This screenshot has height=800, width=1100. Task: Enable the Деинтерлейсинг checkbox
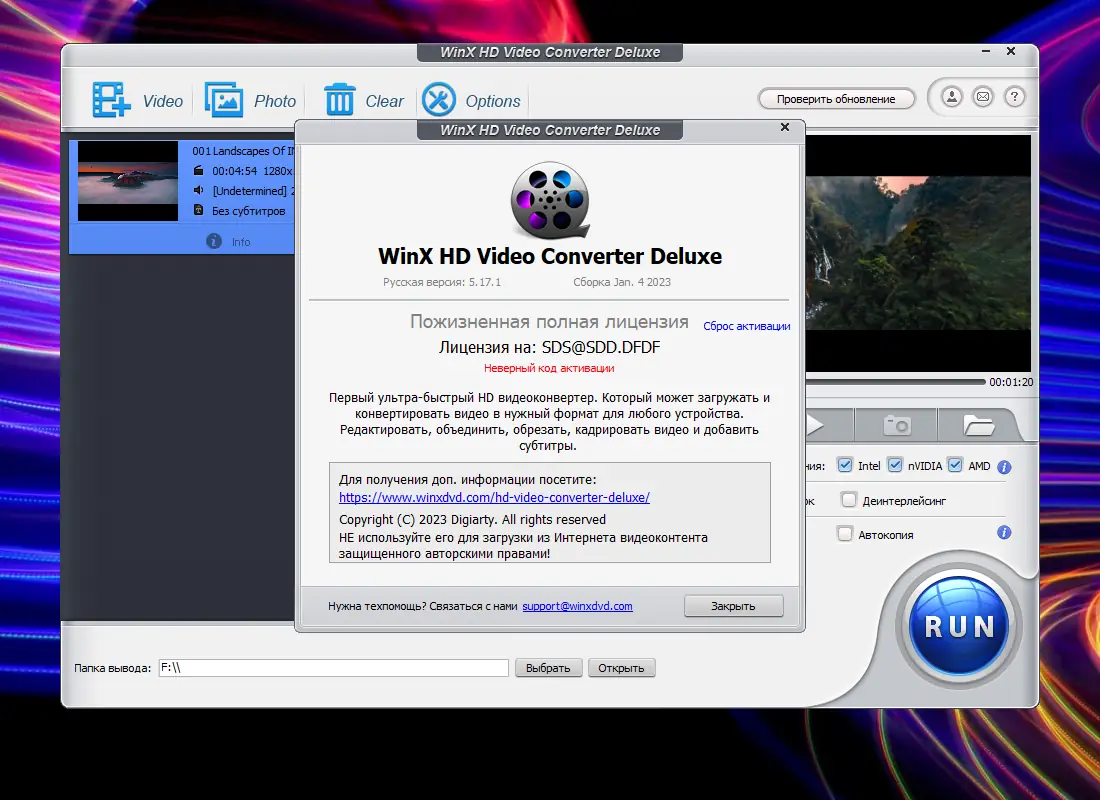(846, 500)
